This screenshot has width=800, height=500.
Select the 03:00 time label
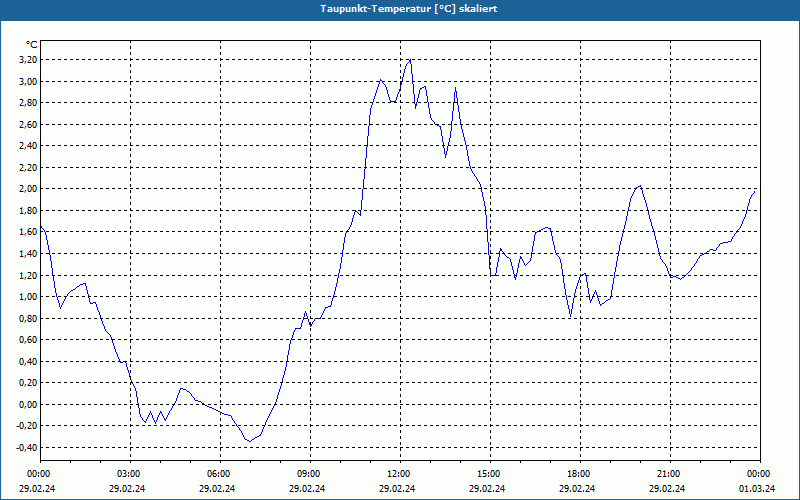(x=129, y=474)
